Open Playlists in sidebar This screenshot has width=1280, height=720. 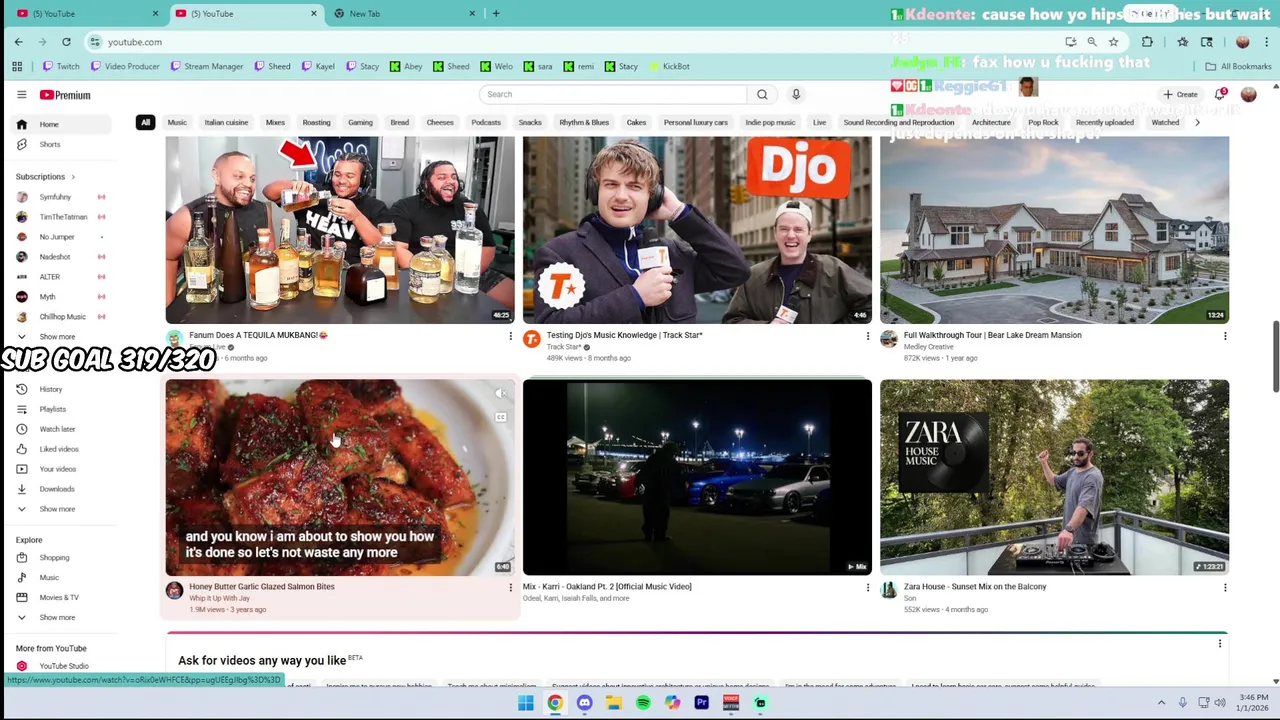60,409
